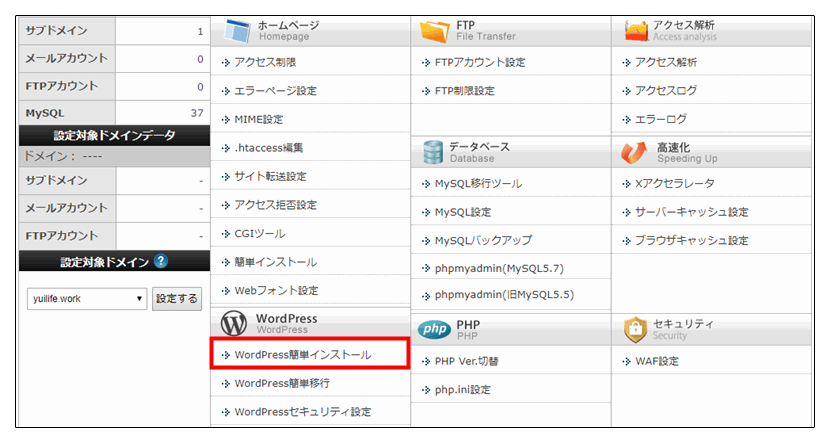Open .htaccess編集 link
Screen dimensions: 830x443
pyautogui.click(x=269, y=148)
